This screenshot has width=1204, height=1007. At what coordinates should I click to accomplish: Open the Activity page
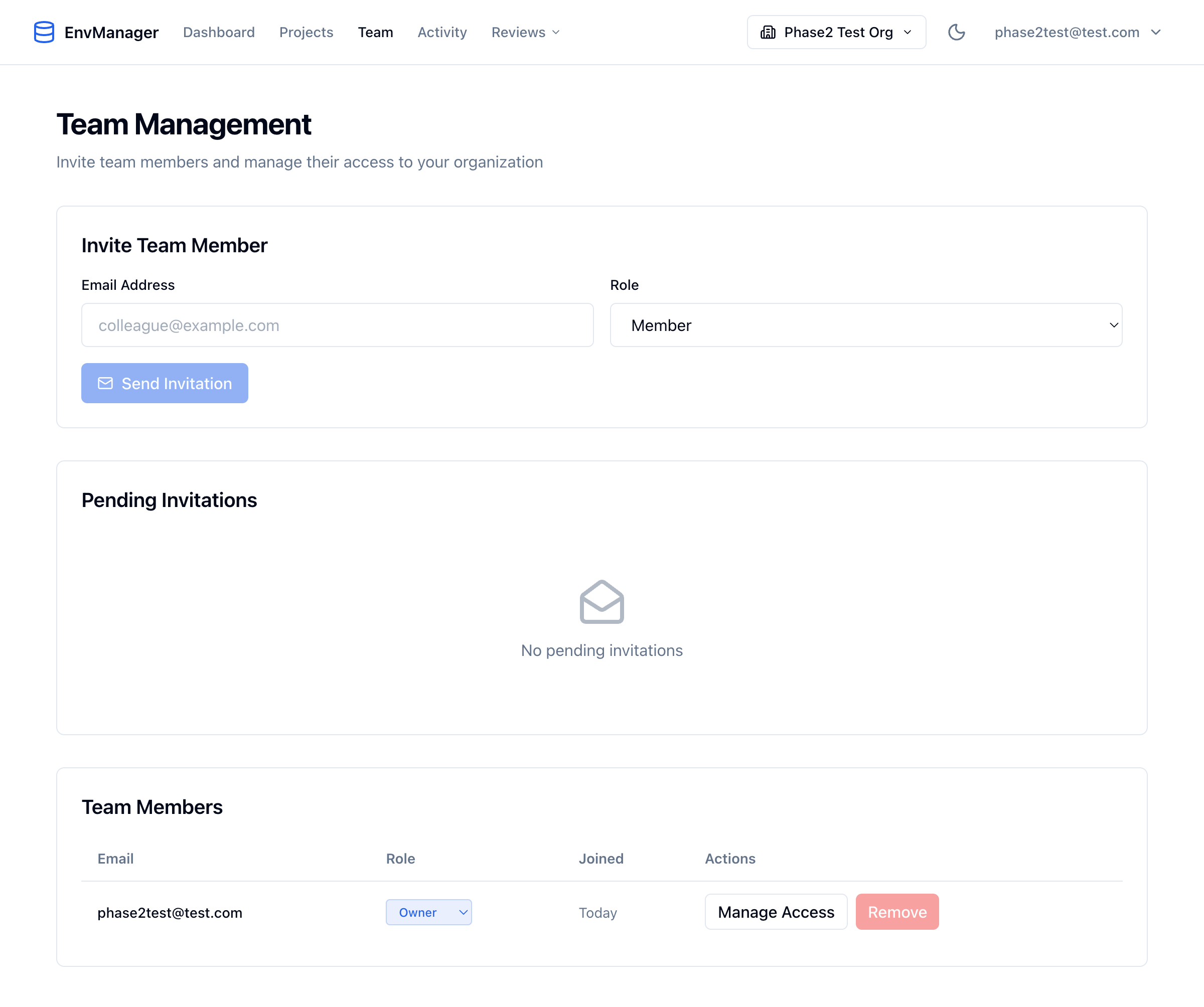point(442,32)
